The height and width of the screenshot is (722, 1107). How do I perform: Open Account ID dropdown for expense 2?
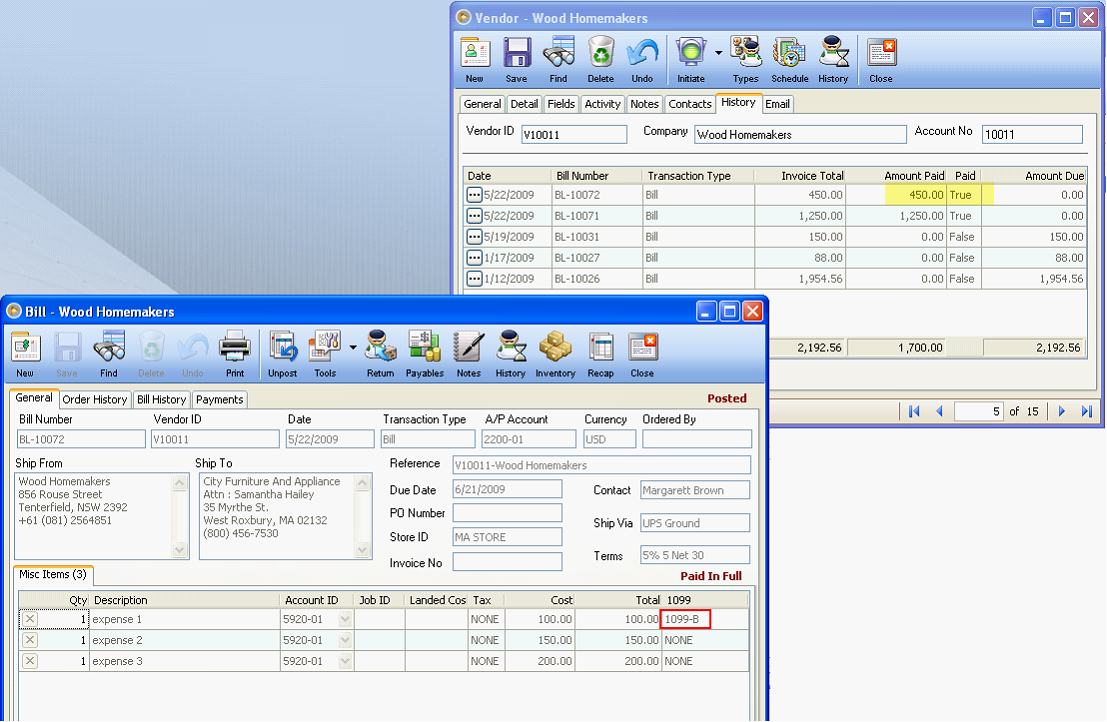pyautogui.click(x=345, y=641)
